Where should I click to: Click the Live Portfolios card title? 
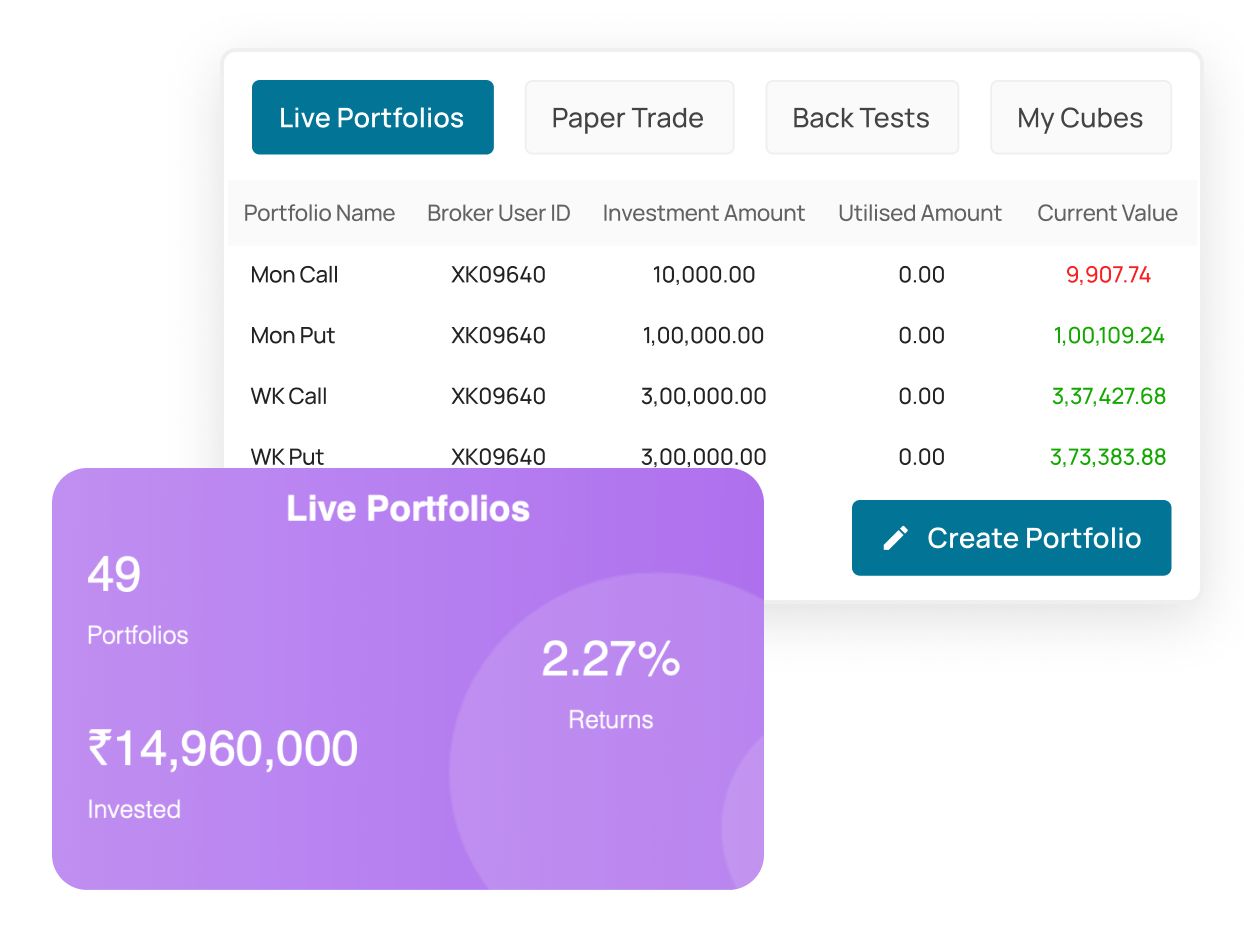(408, 508)
